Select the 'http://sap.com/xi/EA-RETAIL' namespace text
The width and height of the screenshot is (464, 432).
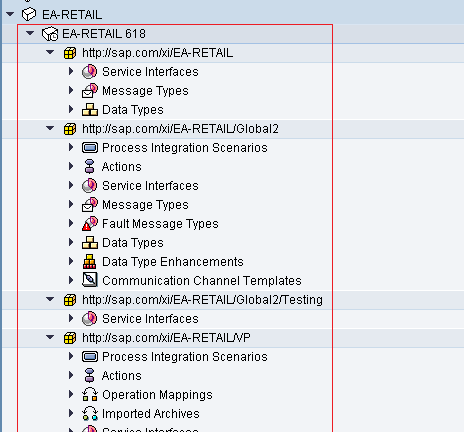pos(157,53)
